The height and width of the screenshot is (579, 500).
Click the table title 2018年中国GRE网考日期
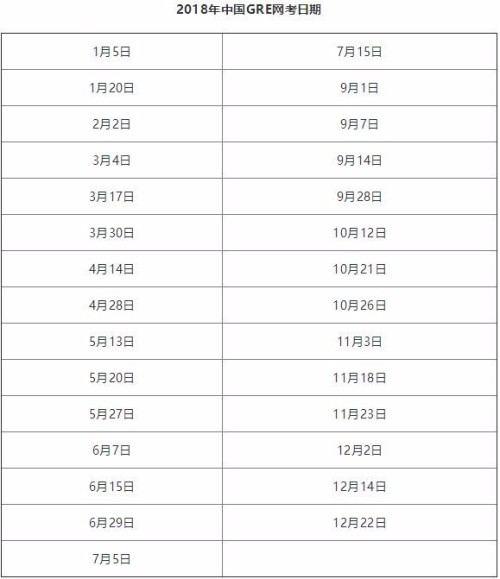coord(249,10)
